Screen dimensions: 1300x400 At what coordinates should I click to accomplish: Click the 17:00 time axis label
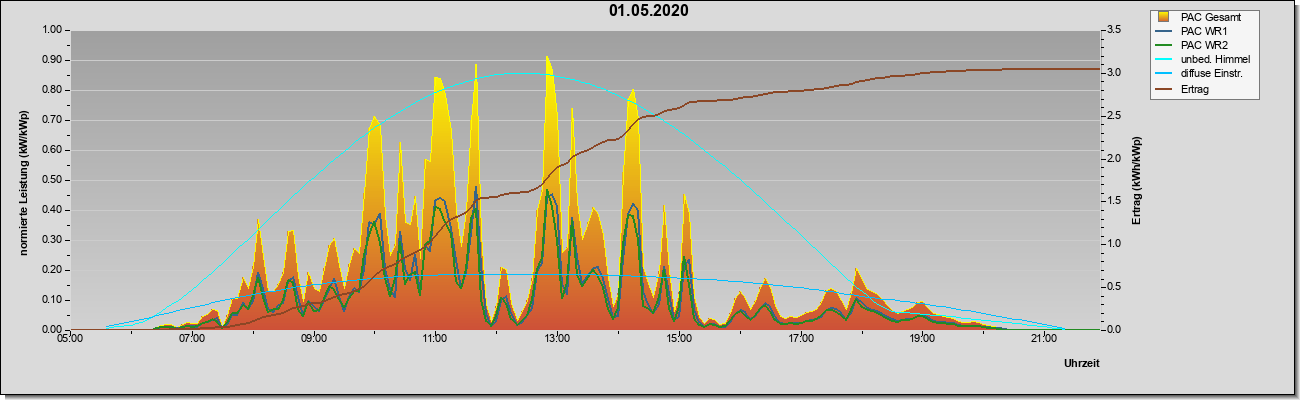point(800,340)
